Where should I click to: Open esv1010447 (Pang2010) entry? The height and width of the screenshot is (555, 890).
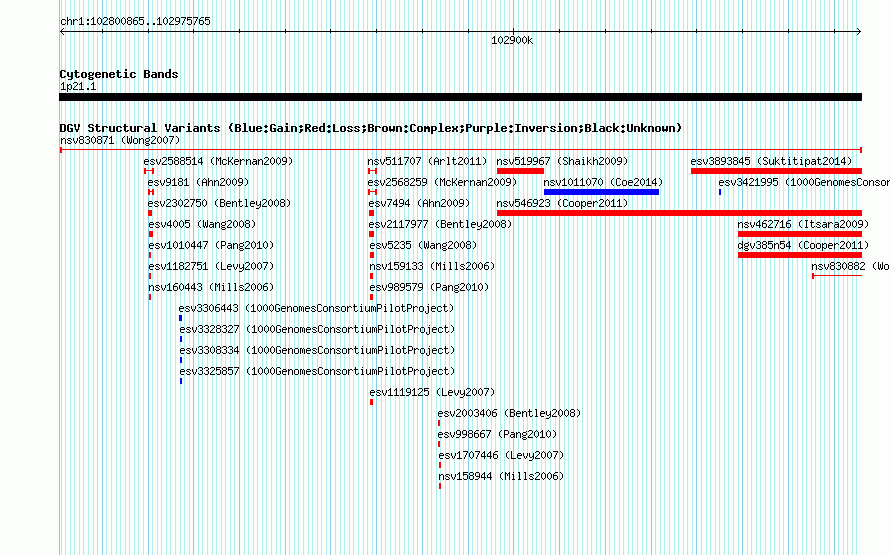pyautogui.click(x=211, y=245)
